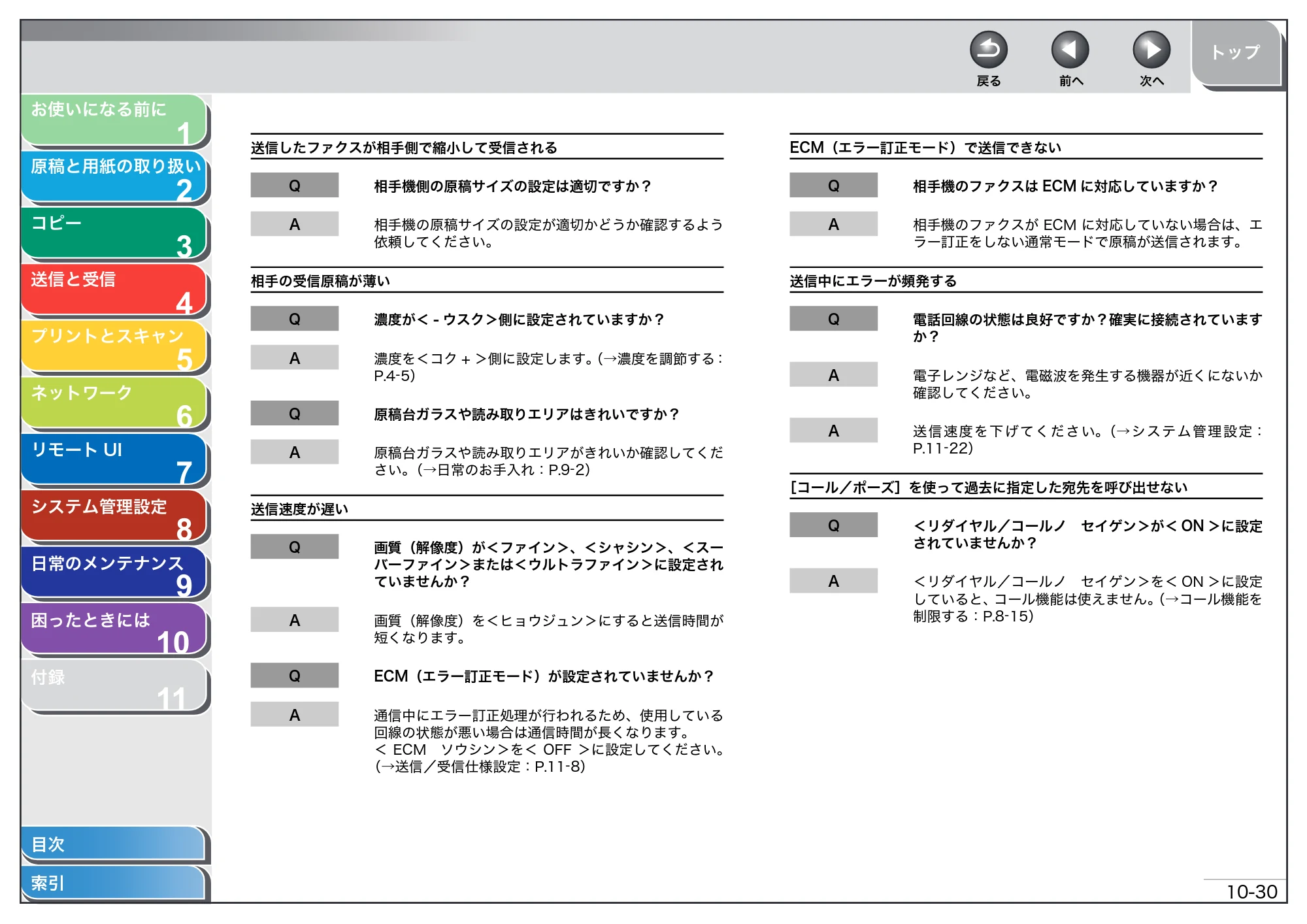Click the 戻る (back) round icon
The height and width of the screenshot is (924, 1307).
[x=988, y=50]
